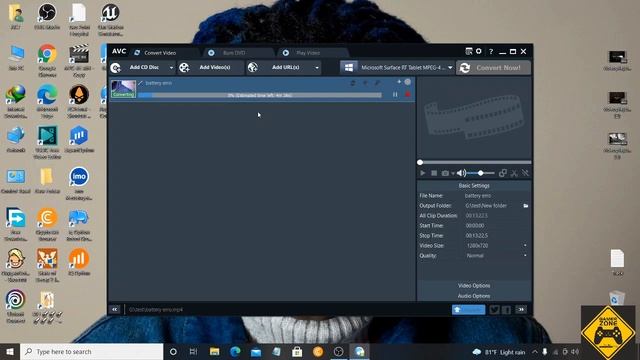Mute the preview speaker icon
Screen dimensions: 640x360
click(x=461, y=173)
